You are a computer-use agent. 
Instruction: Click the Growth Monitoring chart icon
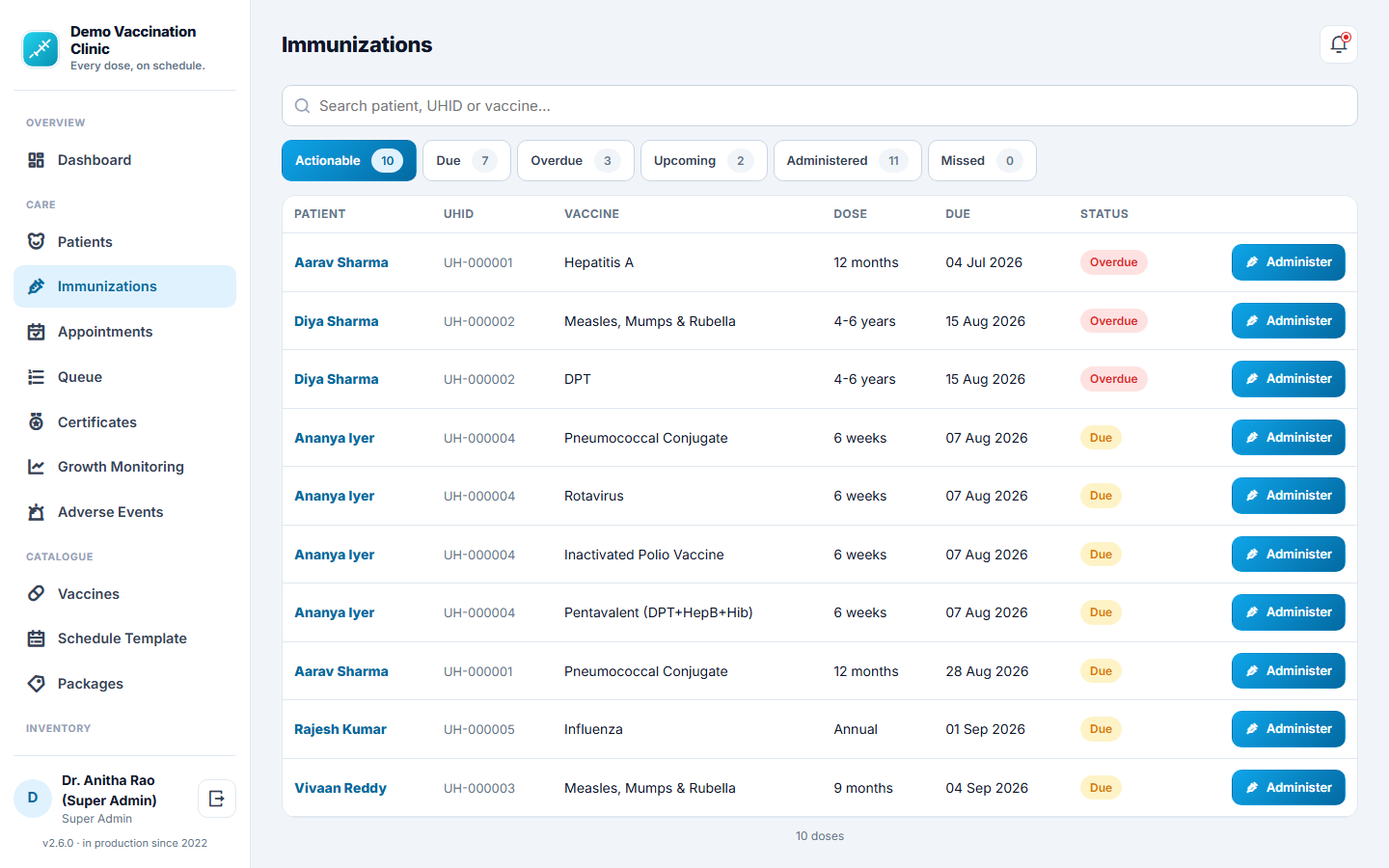click(37, 467)
